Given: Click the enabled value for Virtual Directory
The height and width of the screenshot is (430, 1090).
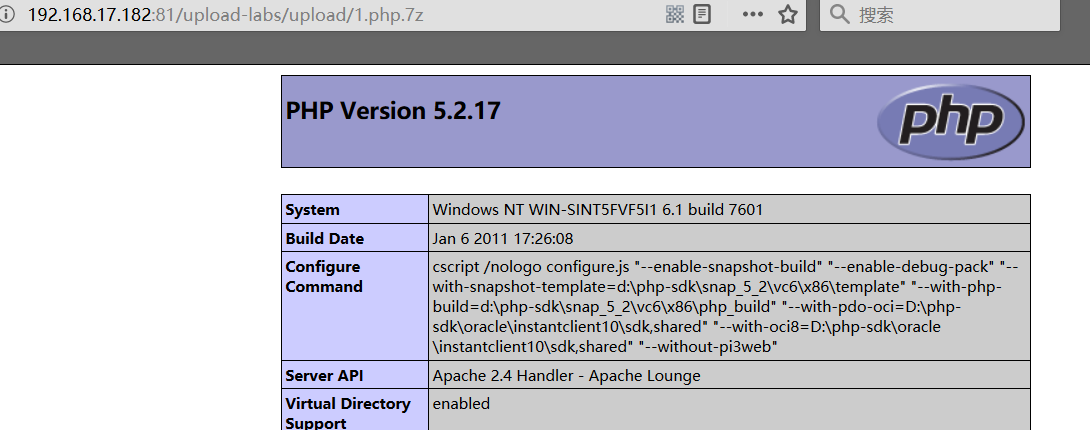Looking at the screenshot, I should [x=461, y=404].
